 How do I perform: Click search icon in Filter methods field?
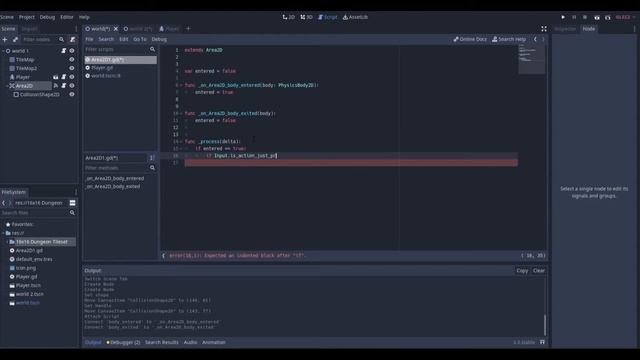[153, 168]
